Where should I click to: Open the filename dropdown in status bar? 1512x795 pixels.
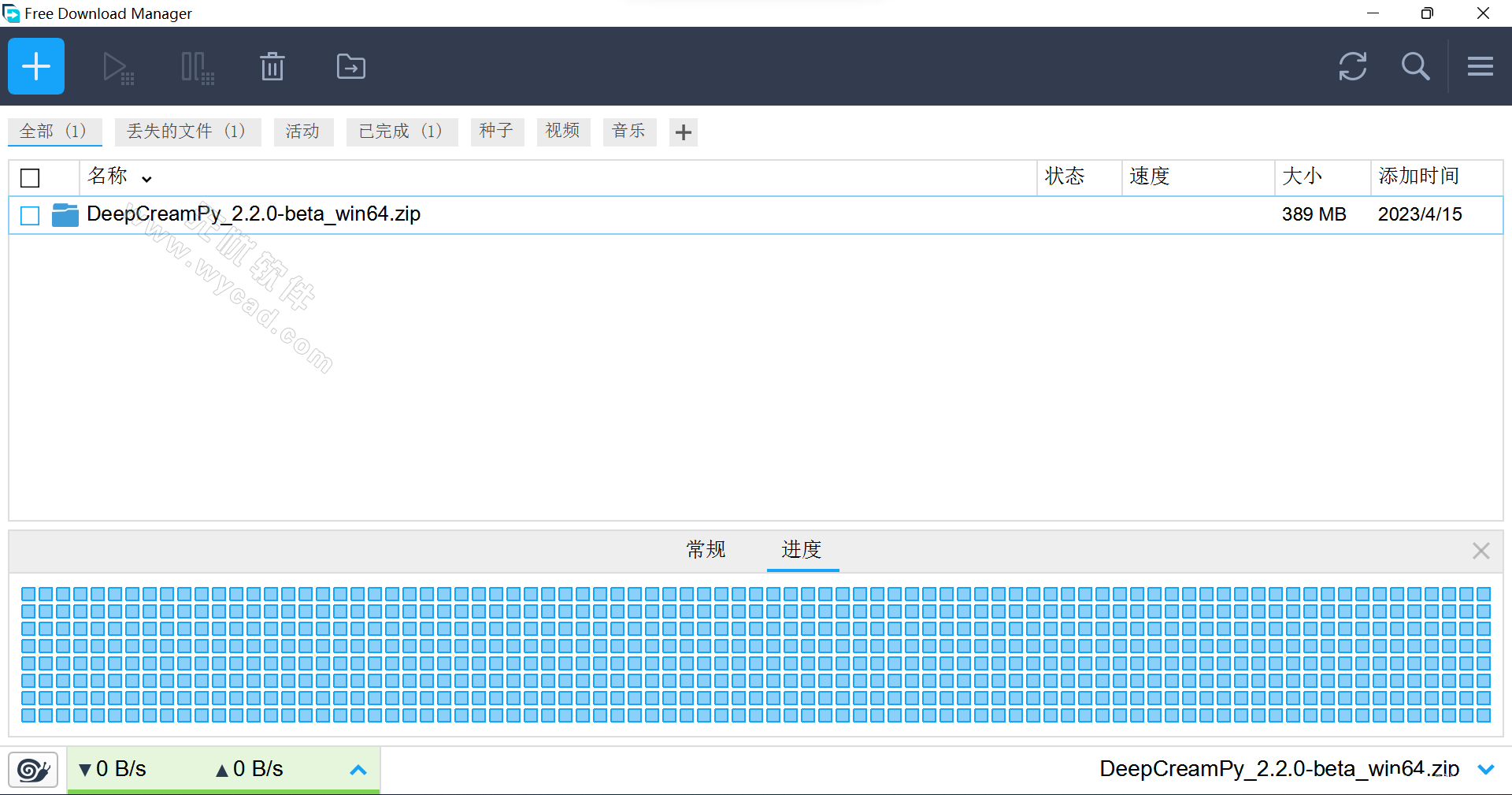coord(1486,770)
